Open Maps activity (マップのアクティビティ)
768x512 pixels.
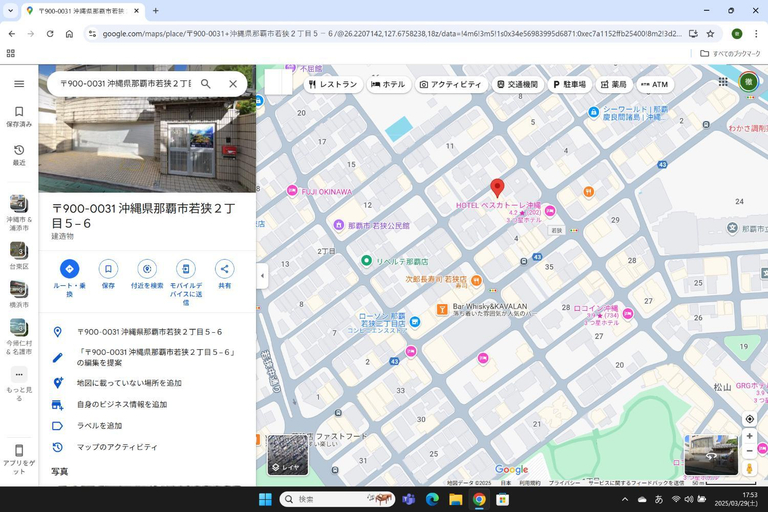point(147,447)
